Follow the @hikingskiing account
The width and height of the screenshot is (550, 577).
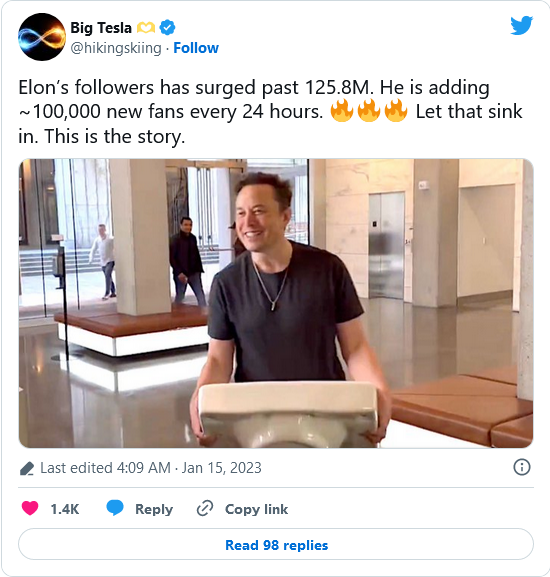[196, 48]
